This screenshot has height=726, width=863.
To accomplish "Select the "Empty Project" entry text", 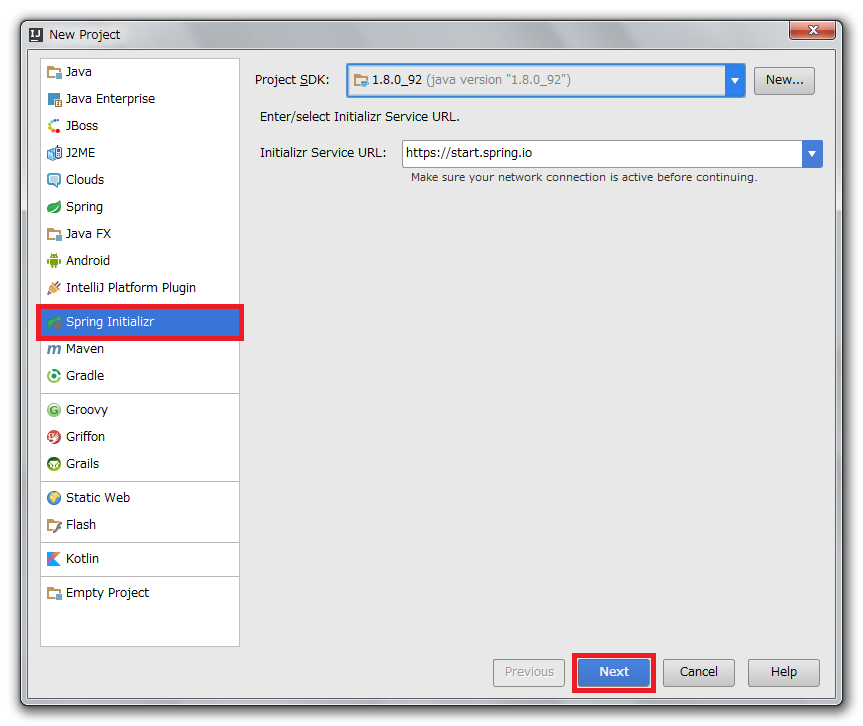I will point(107,593).
